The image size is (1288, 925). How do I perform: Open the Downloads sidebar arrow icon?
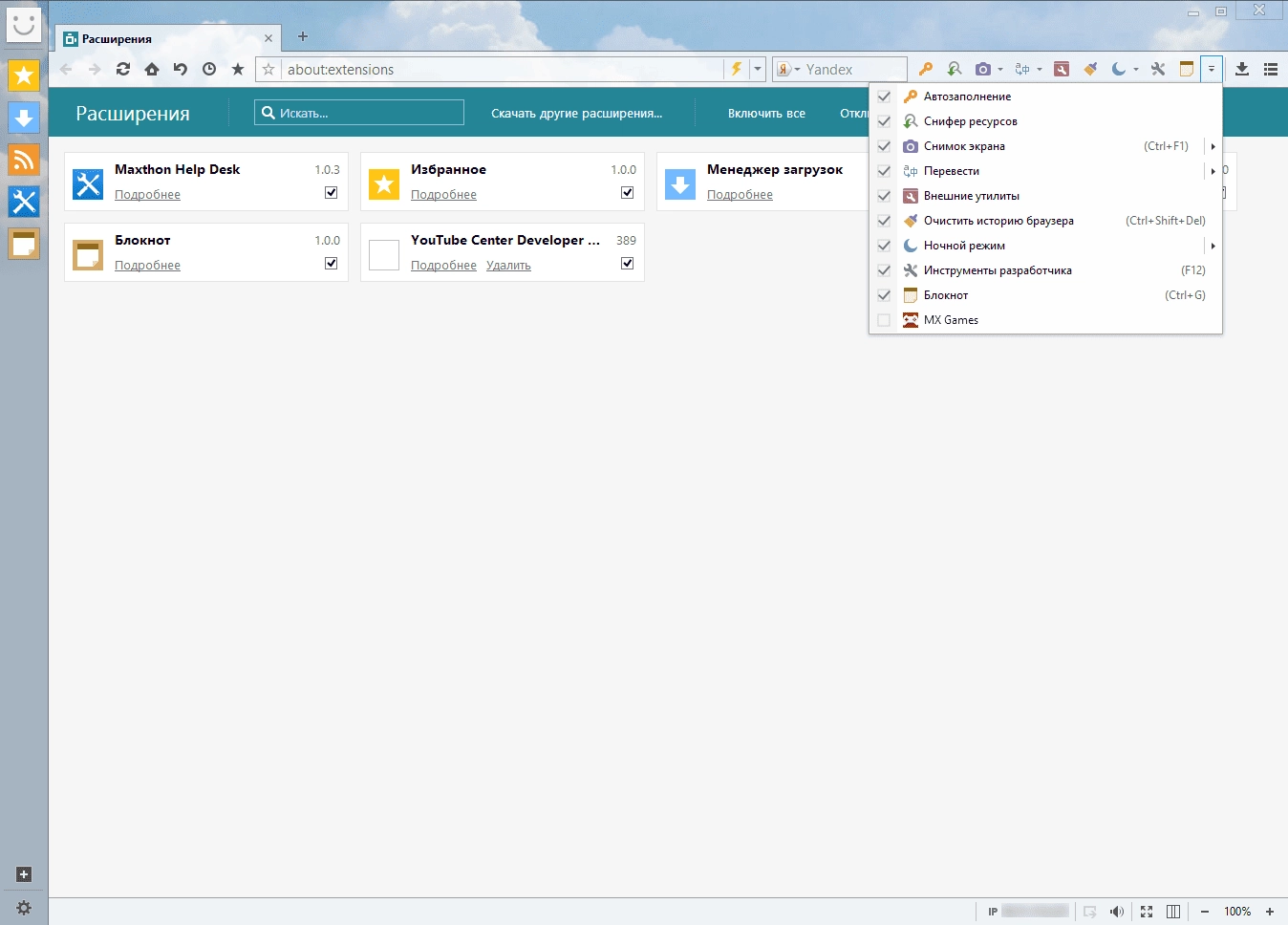point(24,118)
